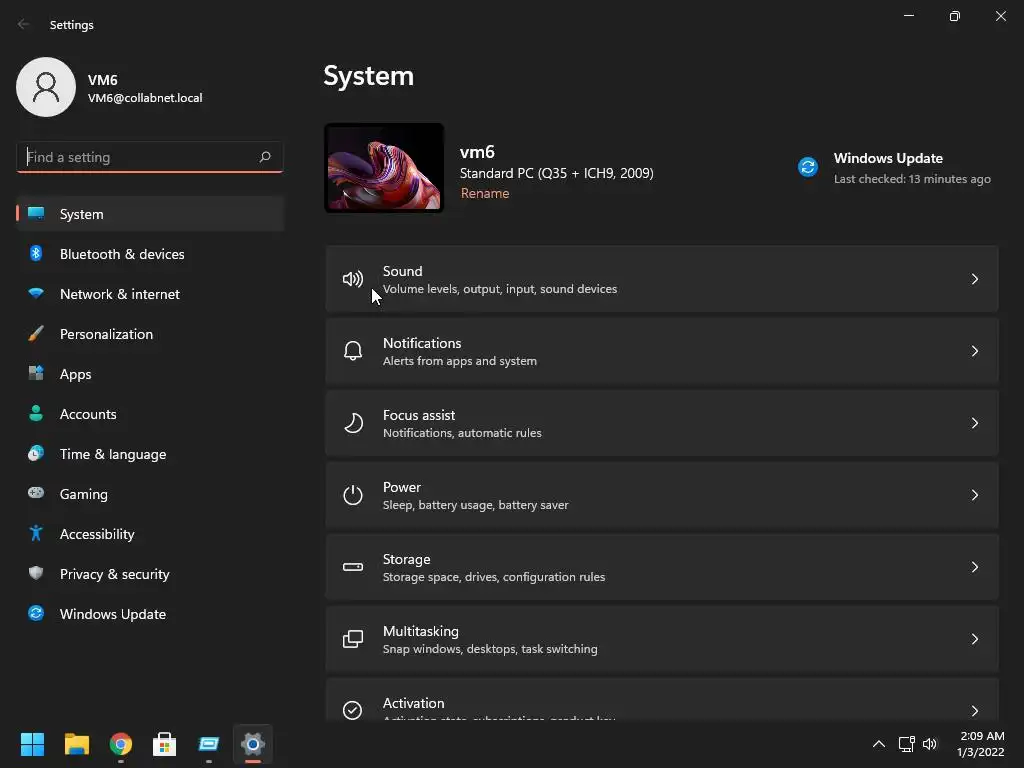Launch Google Chrome from the taskbar
Image resolution: width=1024 pixels, height=768 pixels.
point(121,744)
